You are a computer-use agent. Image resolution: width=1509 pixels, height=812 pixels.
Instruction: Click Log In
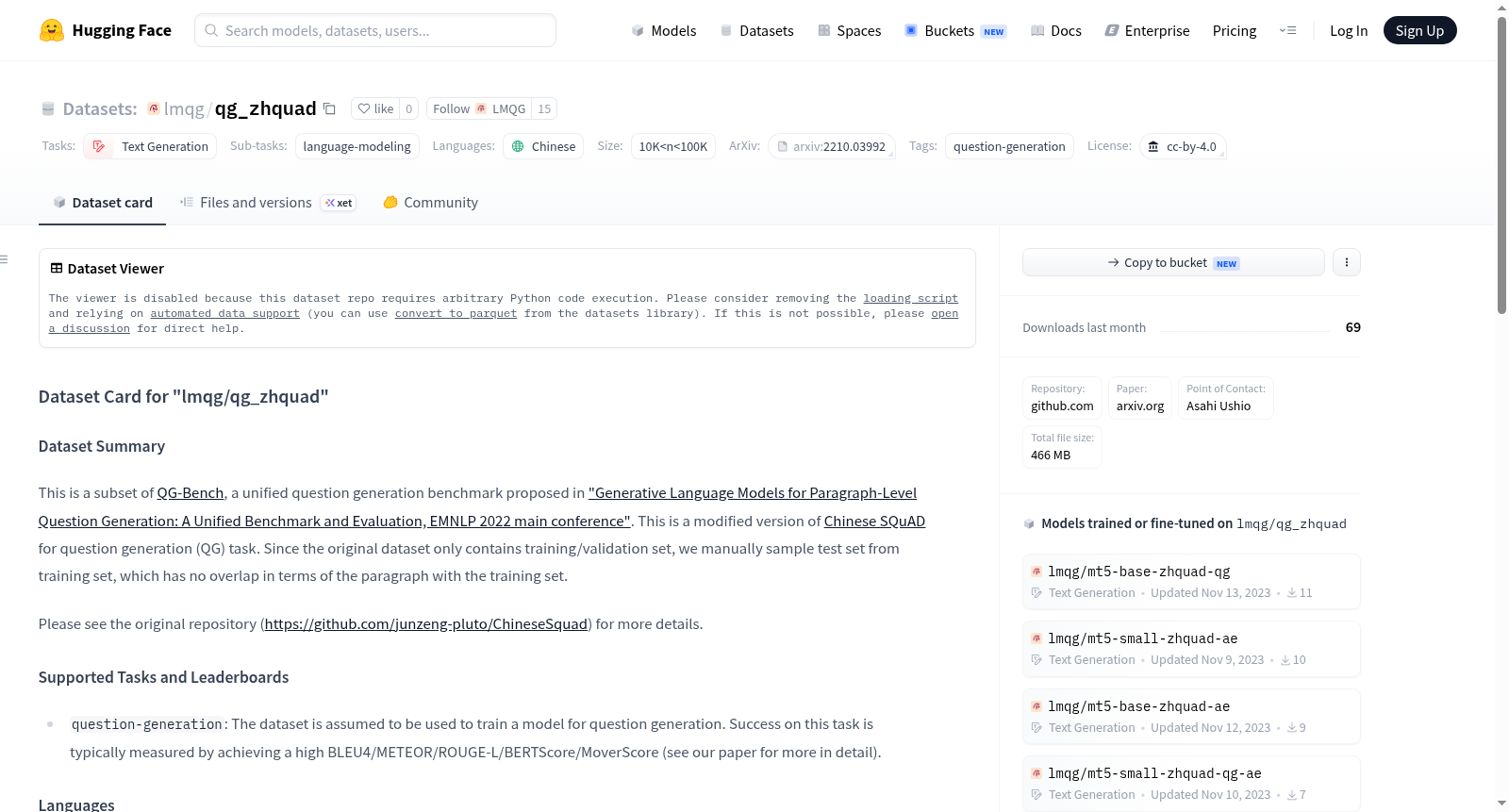(1349, 30)
